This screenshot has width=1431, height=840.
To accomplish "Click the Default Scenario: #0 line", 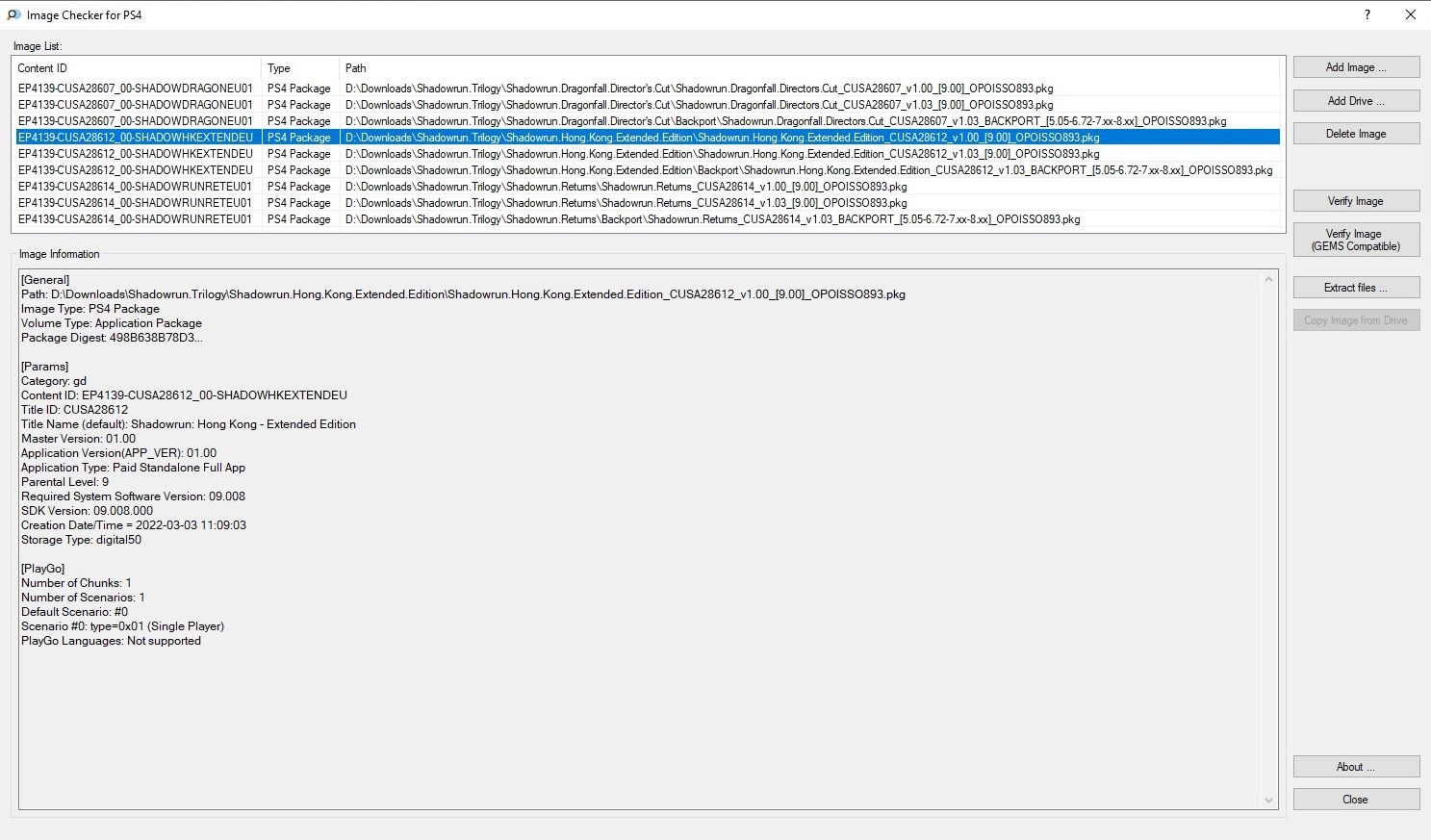I will 74,612.
